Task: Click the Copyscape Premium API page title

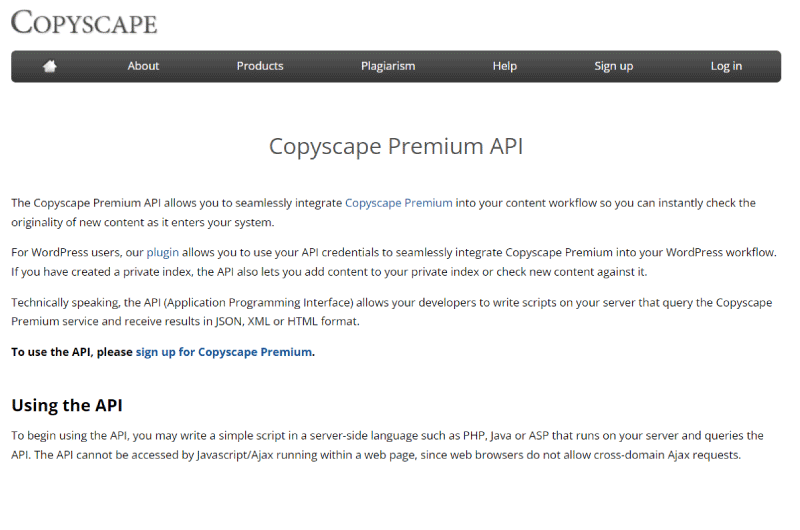Action: point(396,146)
